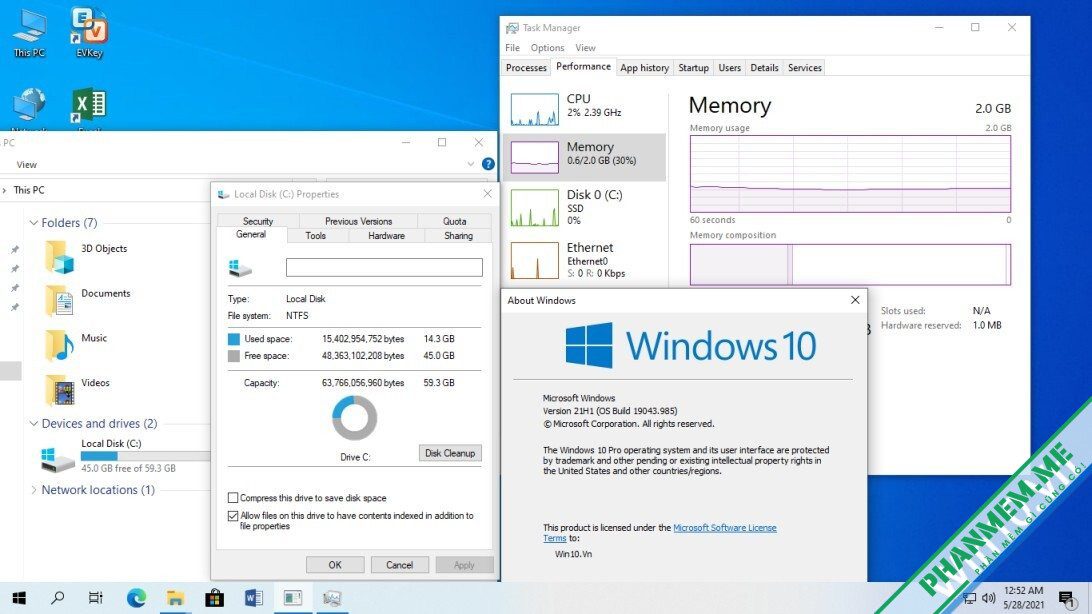The image size is (1092, 614).
Task: Select the CPU performance graph thumbnail
Action: coord(534,109)
